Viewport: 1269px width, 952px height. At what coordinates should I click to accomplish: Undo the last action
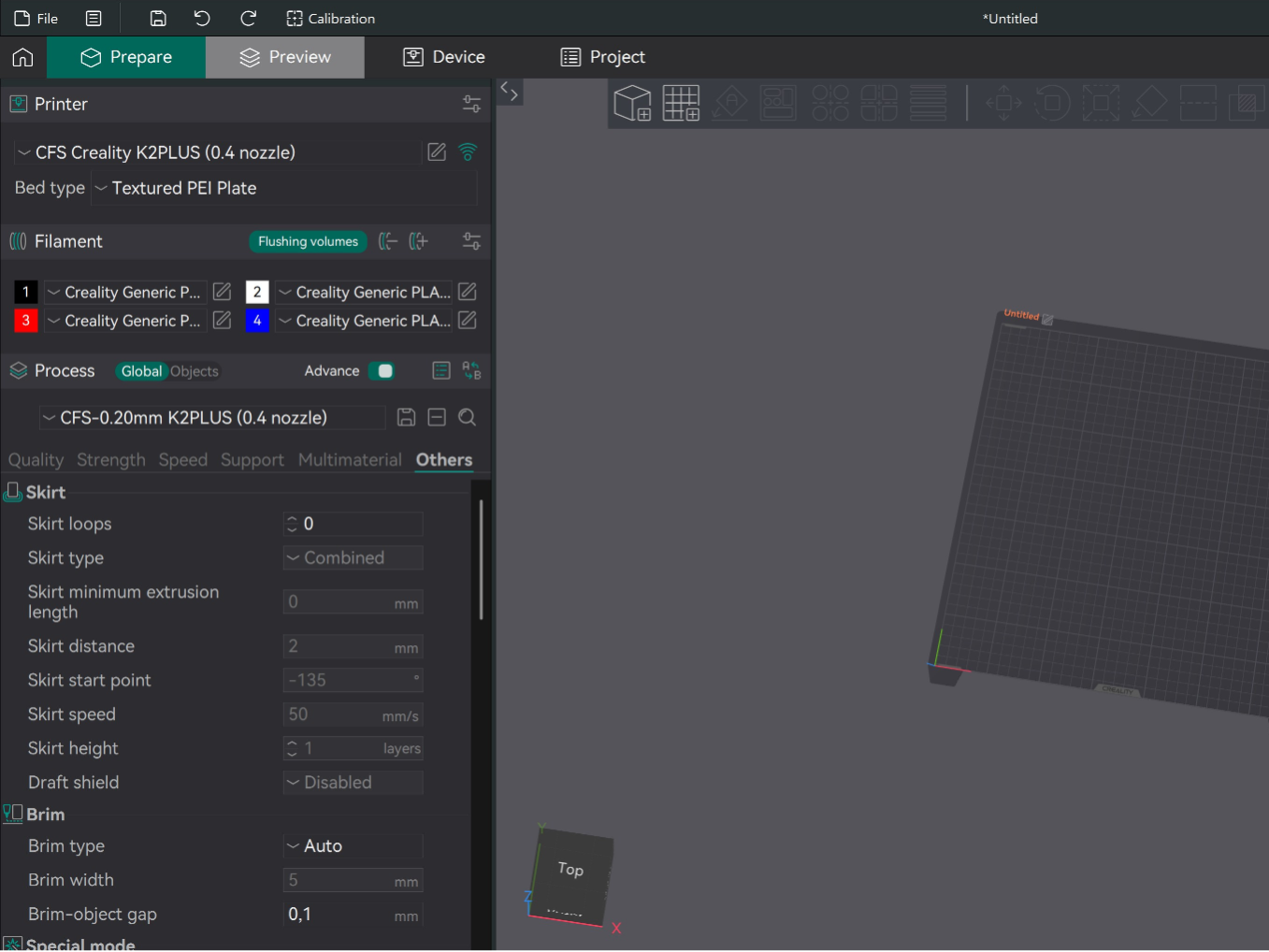(202, 19)
